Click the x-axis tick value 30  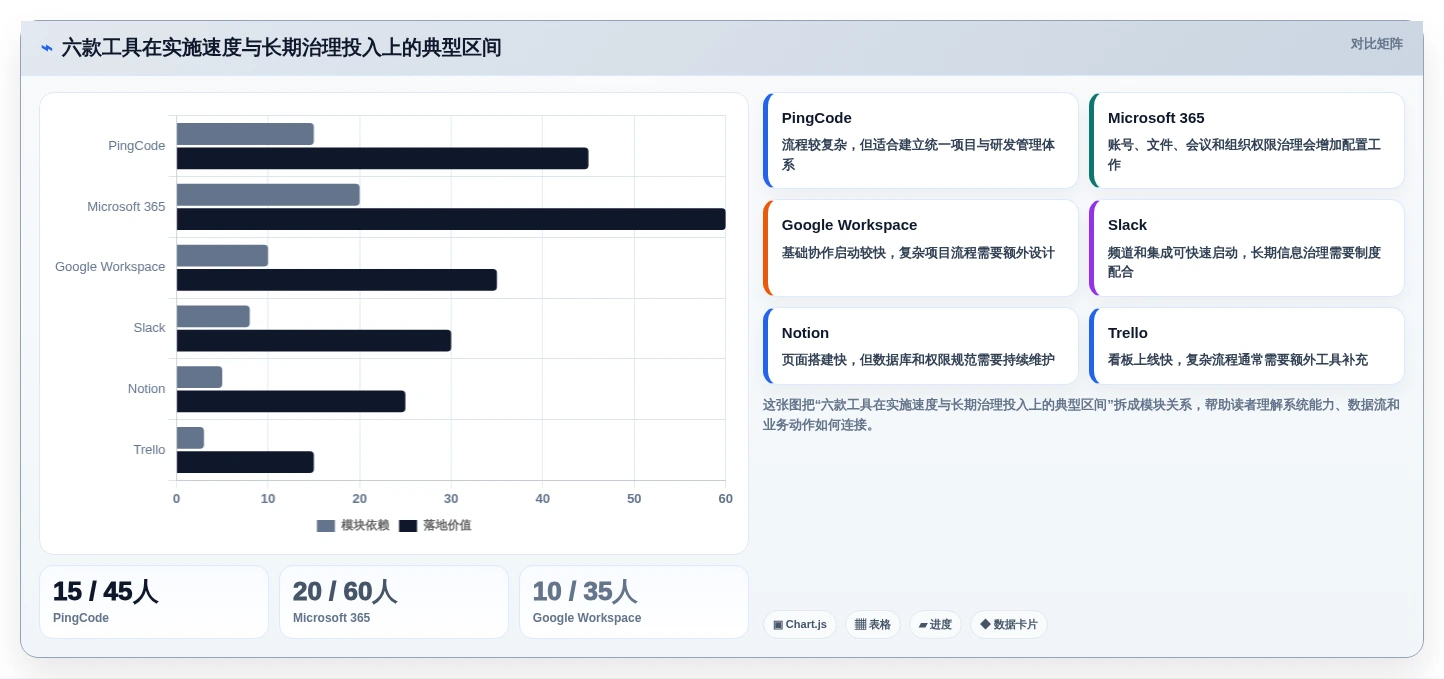click(451, 499)
